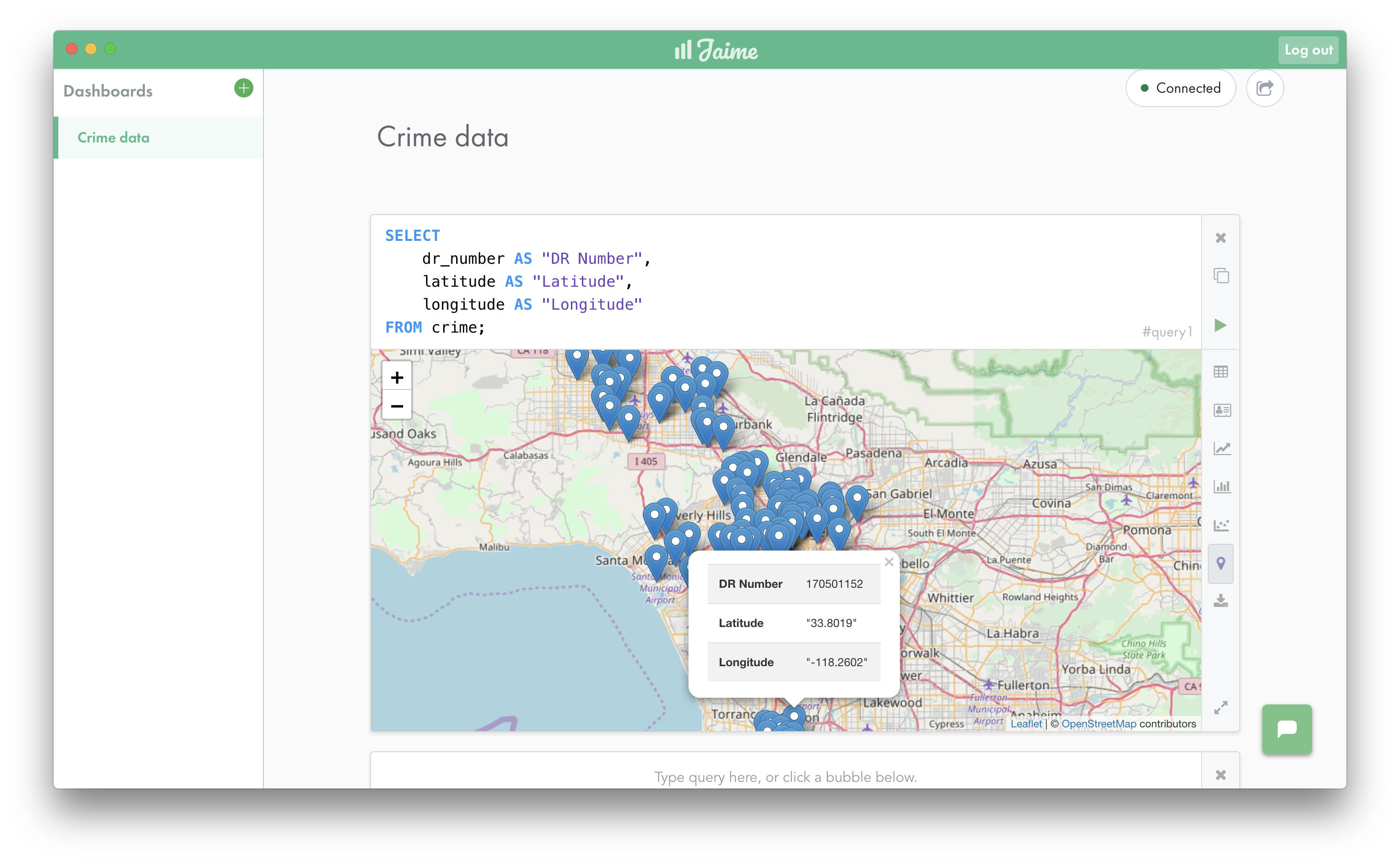Open the share dashboard button
The width and height of the screenshot is (1400, 865).
1264,88
